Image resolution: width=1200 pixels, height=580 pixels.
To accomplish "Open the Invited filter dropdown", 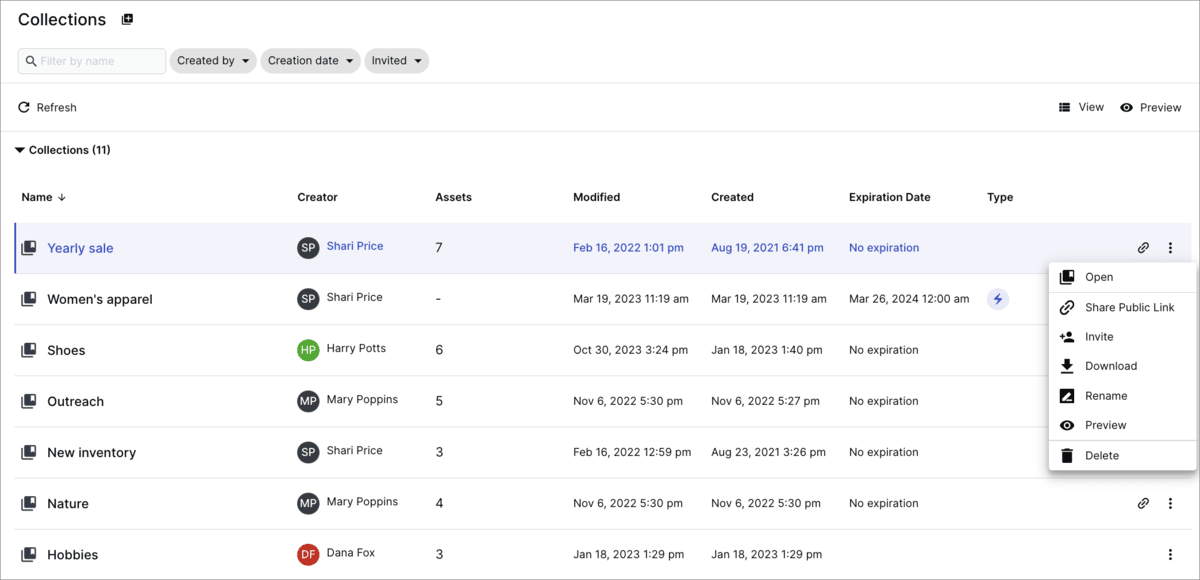I will [x=396, y=60].
